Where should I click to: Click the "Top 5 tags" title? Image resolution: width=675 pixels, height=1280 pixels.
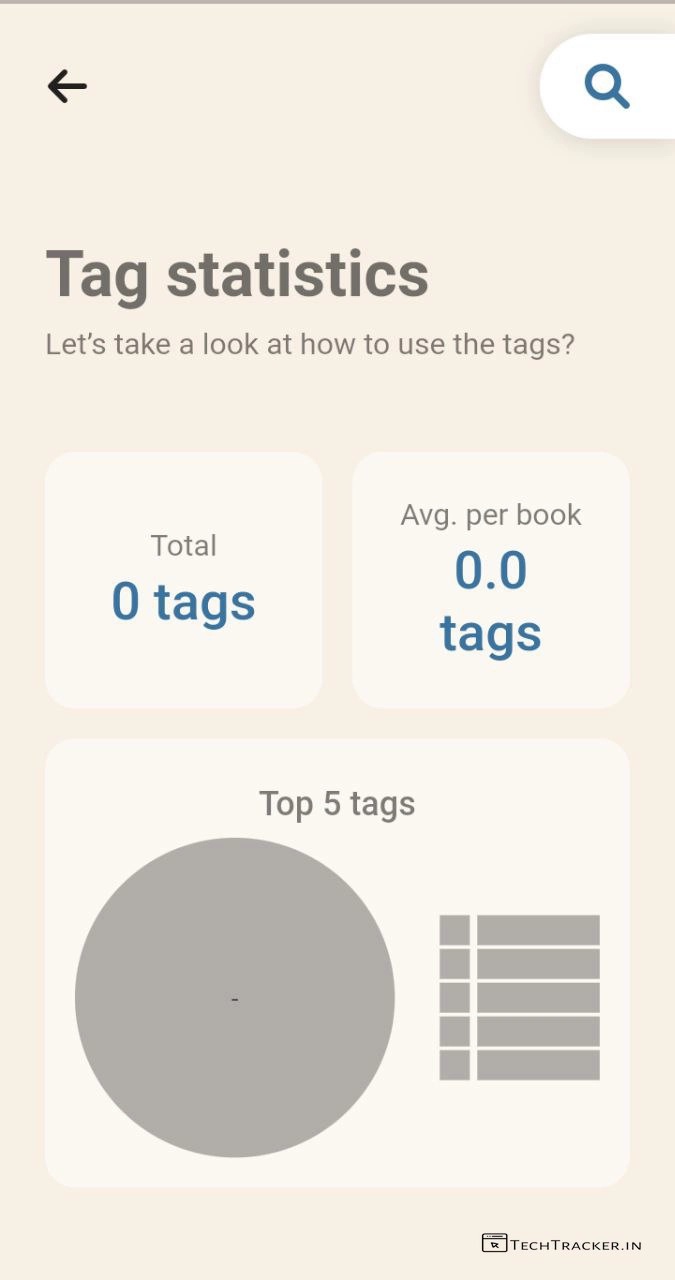click(337, 804)
